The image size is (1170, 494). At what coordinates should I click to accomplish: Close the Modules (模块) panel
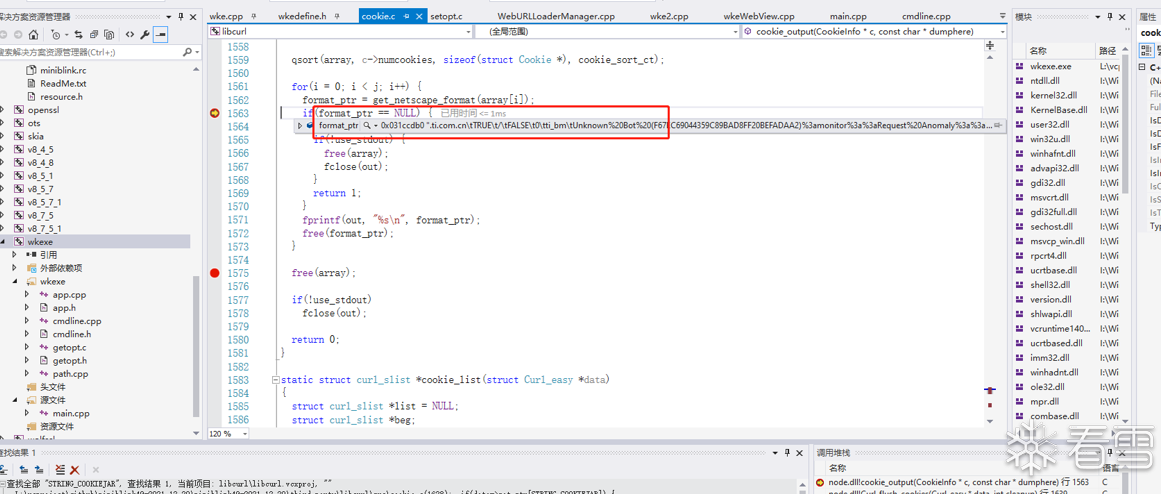[x=1121, y=16]
